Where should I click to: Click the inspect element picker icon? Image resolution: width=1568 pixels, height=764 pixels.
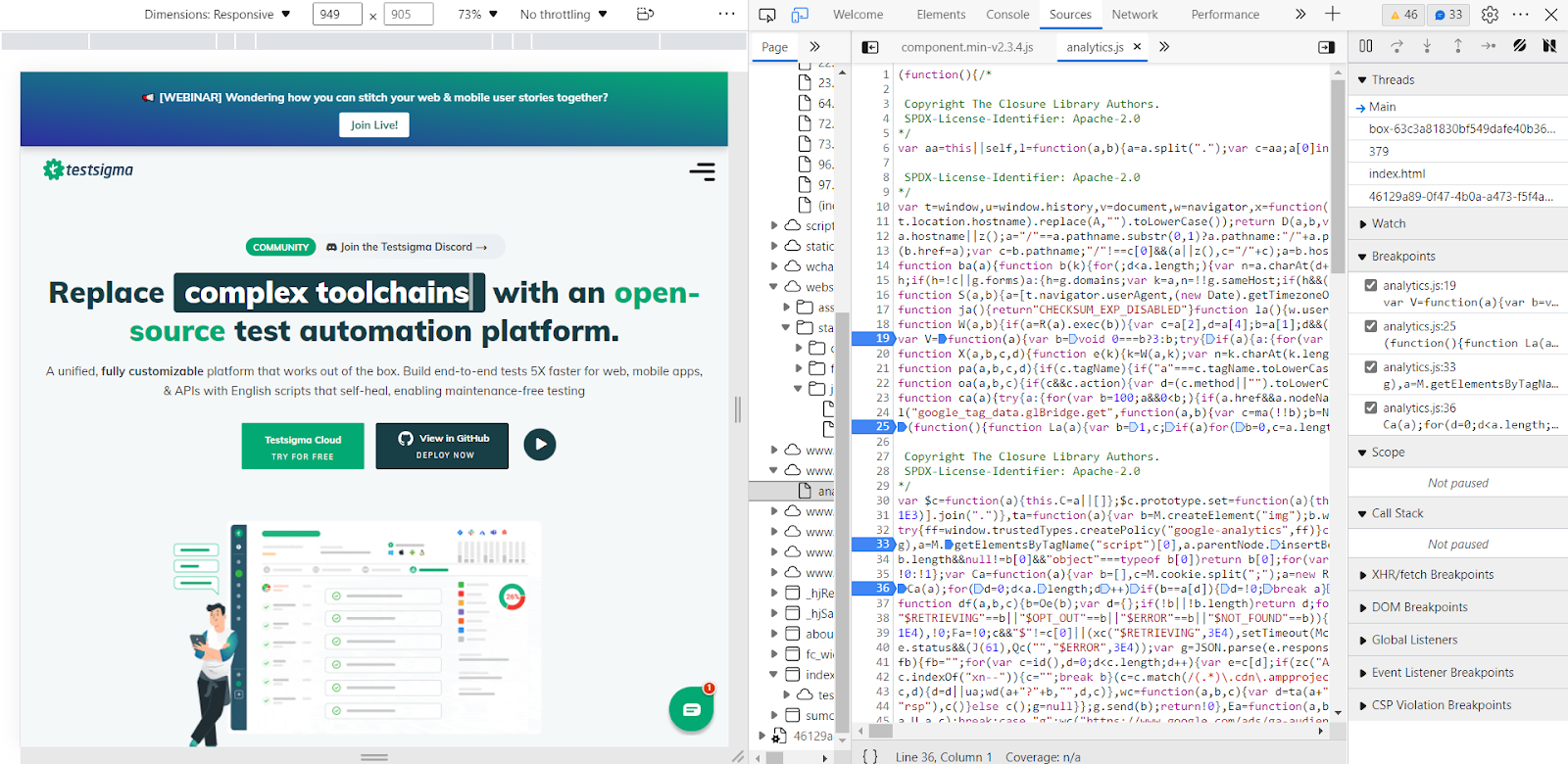point(767,15)
